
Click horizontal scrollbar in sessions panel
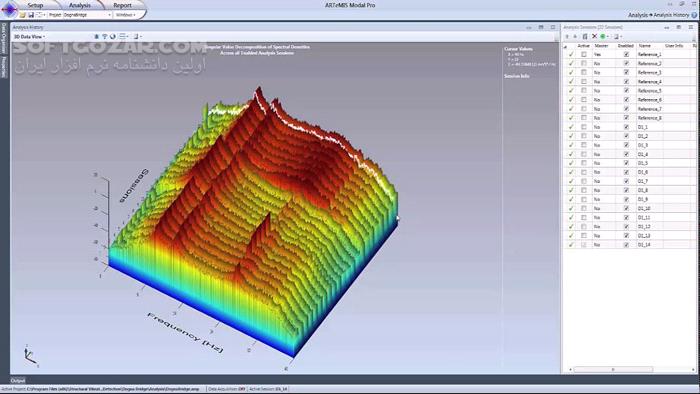pos(613,369)
